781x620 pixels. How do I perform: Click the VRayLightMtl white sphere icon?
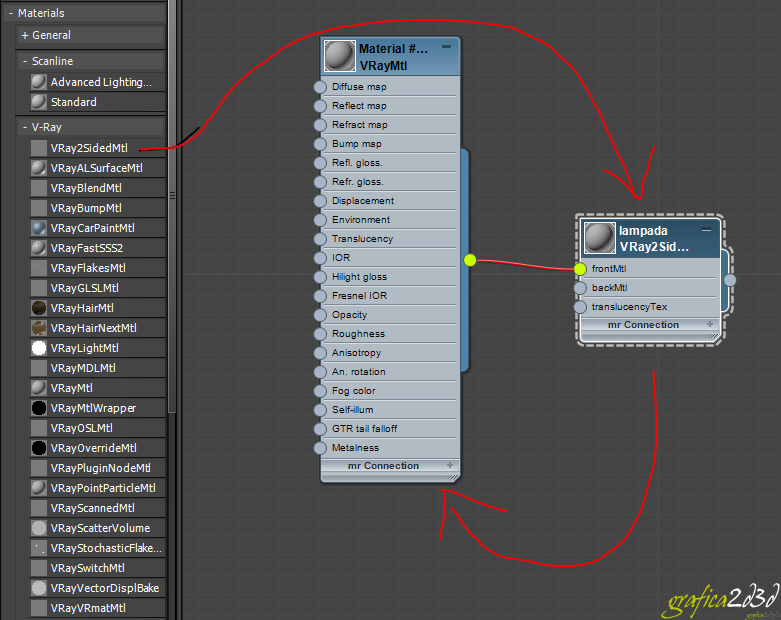[x=39, y=348]
